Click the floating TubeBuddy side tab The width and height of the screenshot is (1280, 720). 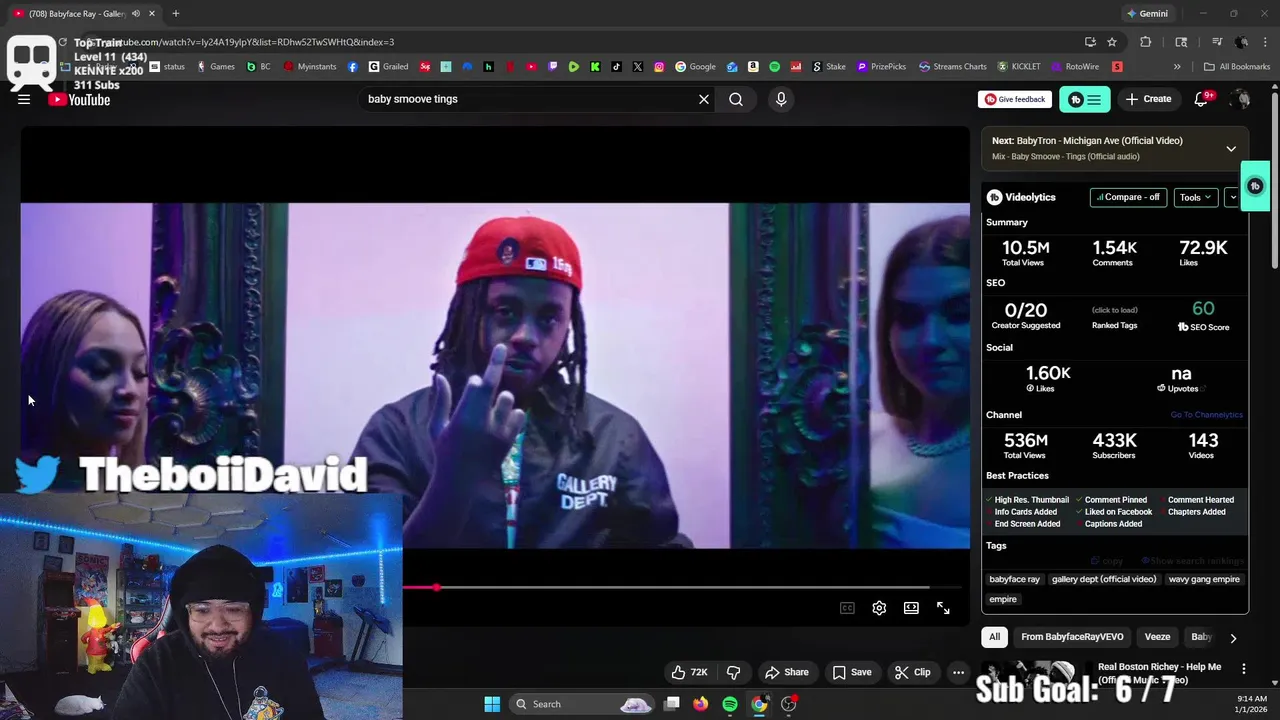[x=1256, y=186]
